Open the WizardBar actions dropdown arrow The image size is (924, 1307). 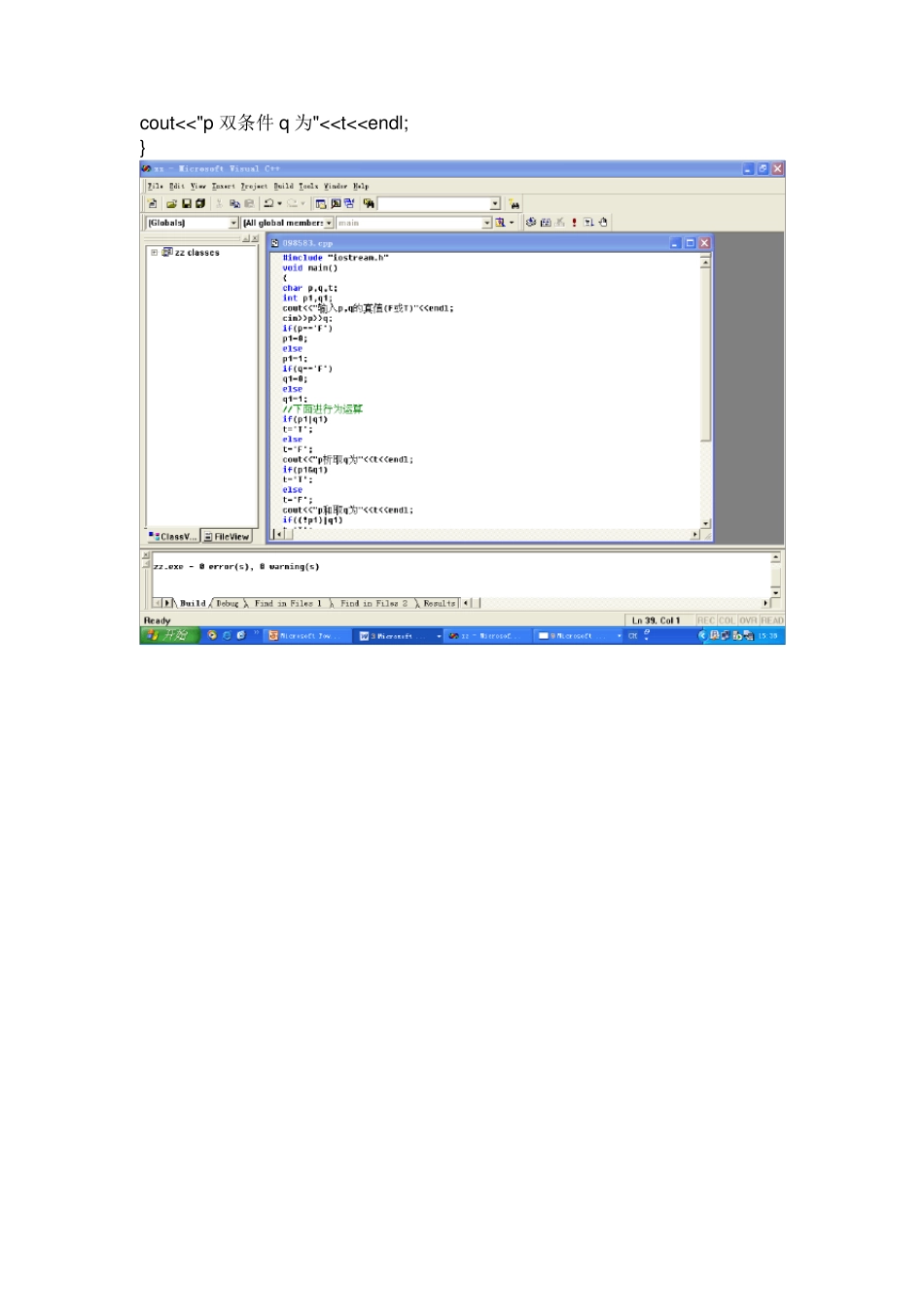pos(512,223)
